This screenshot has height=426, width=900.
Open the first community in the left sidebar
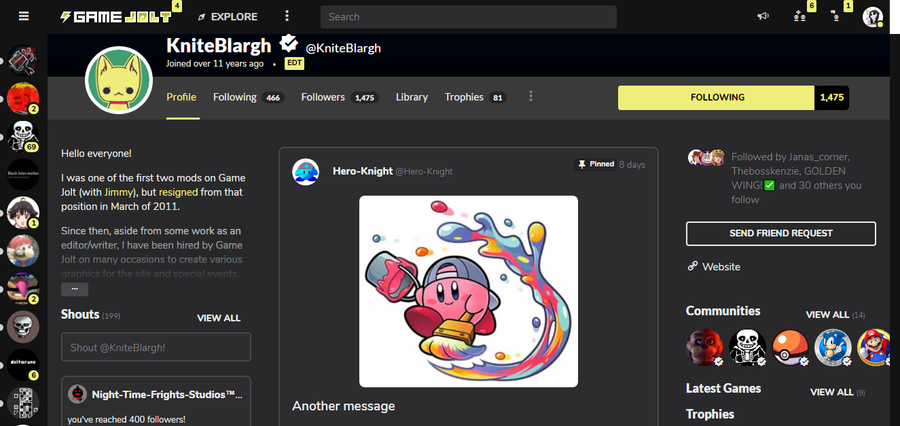click(x=23, y=60)
